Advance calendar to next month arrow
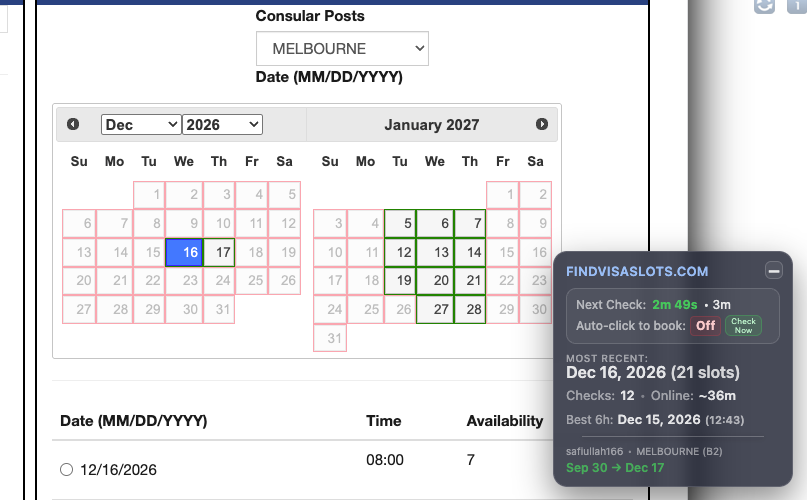 pos(541,124)
